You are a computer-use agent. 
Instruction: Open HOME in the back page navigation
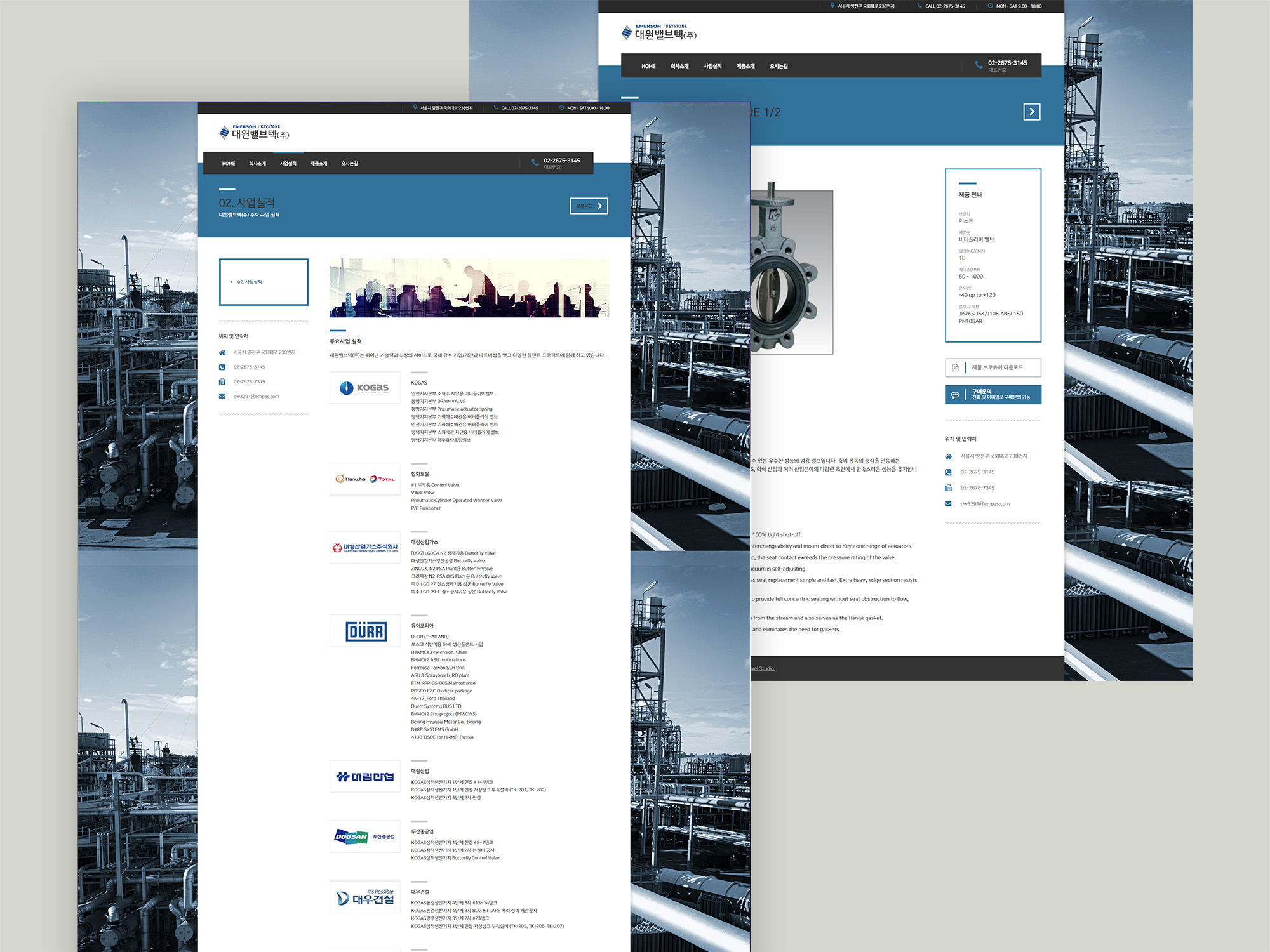tap(648, 66)
